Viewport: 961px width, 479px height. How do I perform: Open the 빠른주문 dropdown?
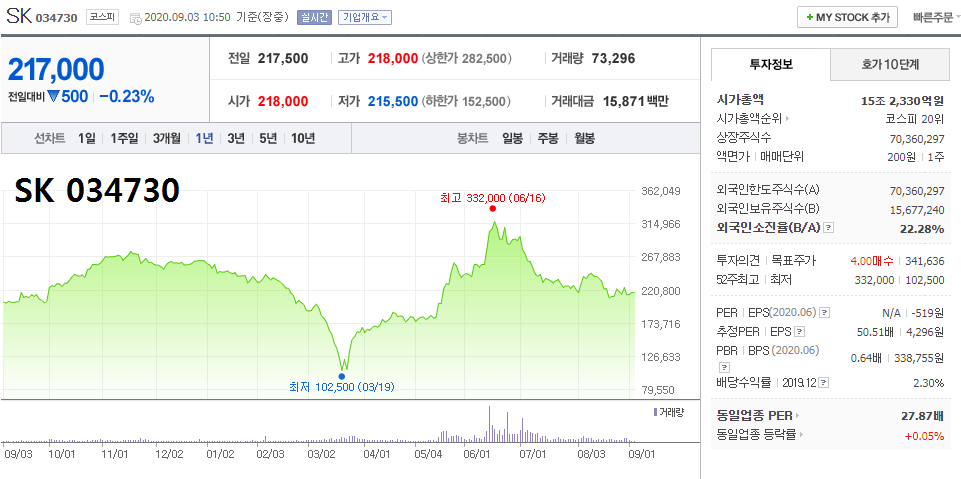click(x=936, y=17)
